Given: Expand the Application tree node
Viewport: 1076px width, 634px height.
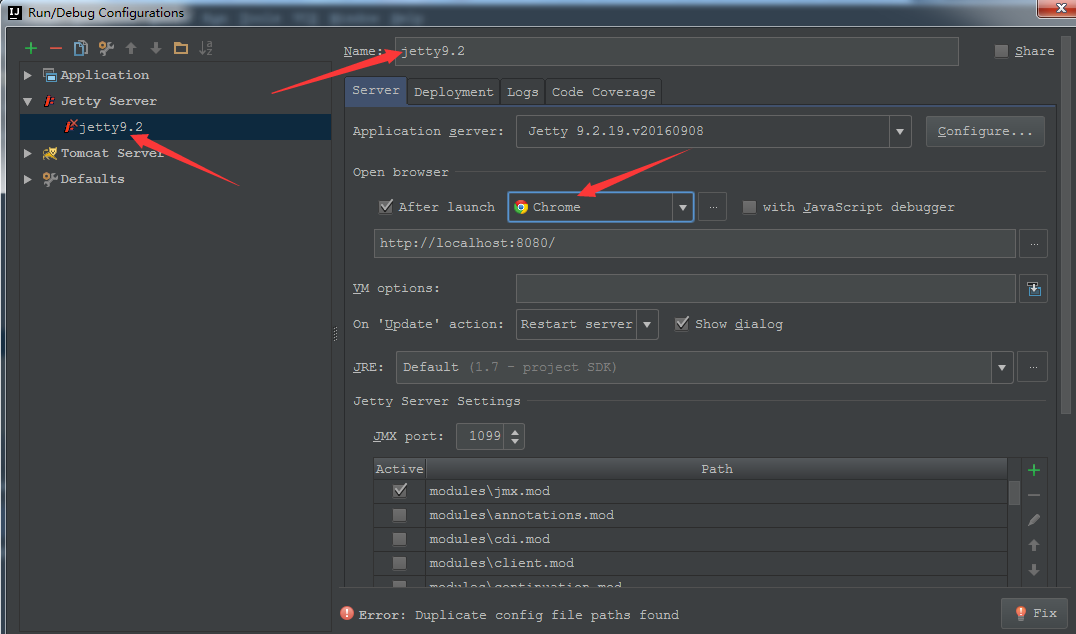Looking at the screenshot, I should point(27,75).
